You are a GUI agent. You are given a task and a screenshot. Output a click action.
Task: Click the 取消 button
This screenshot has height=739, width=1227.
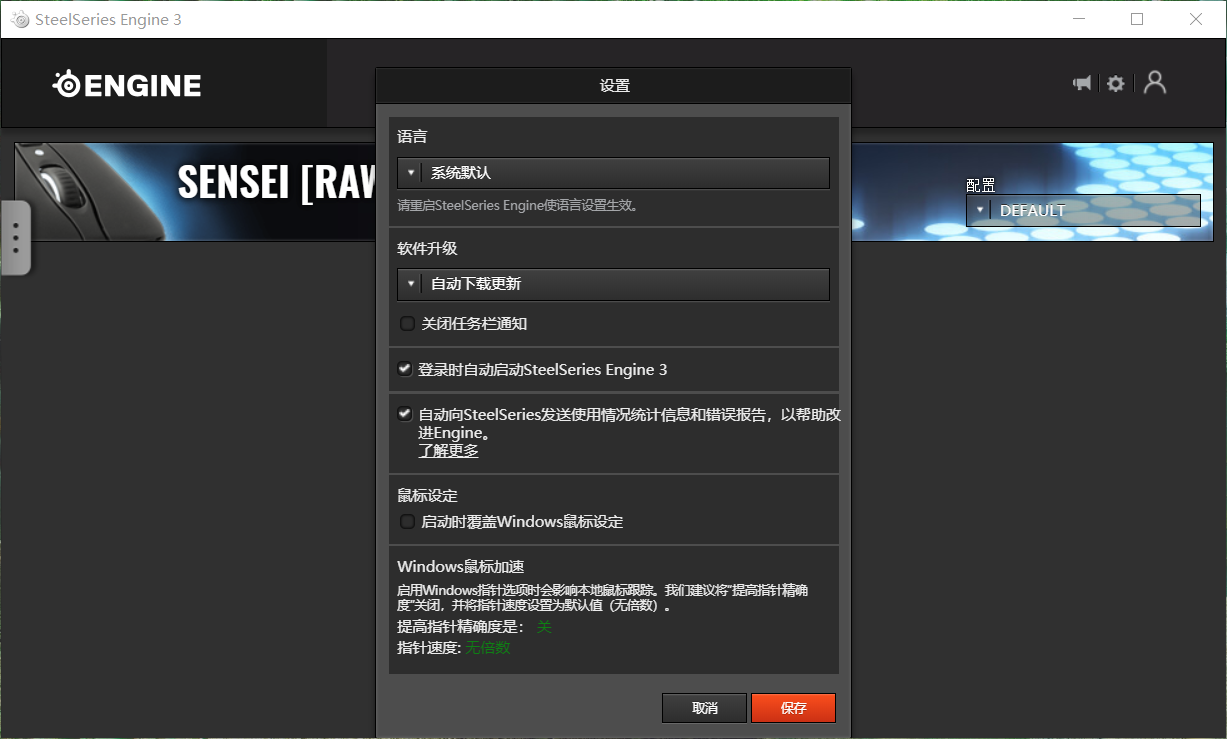704,708
